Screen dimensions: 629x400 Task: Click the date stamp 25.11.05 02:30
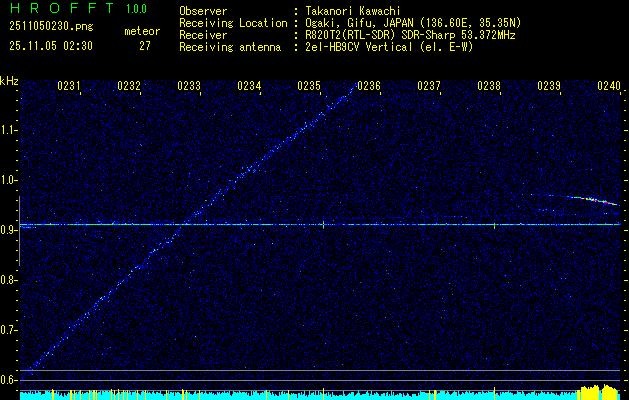[51, 46]
